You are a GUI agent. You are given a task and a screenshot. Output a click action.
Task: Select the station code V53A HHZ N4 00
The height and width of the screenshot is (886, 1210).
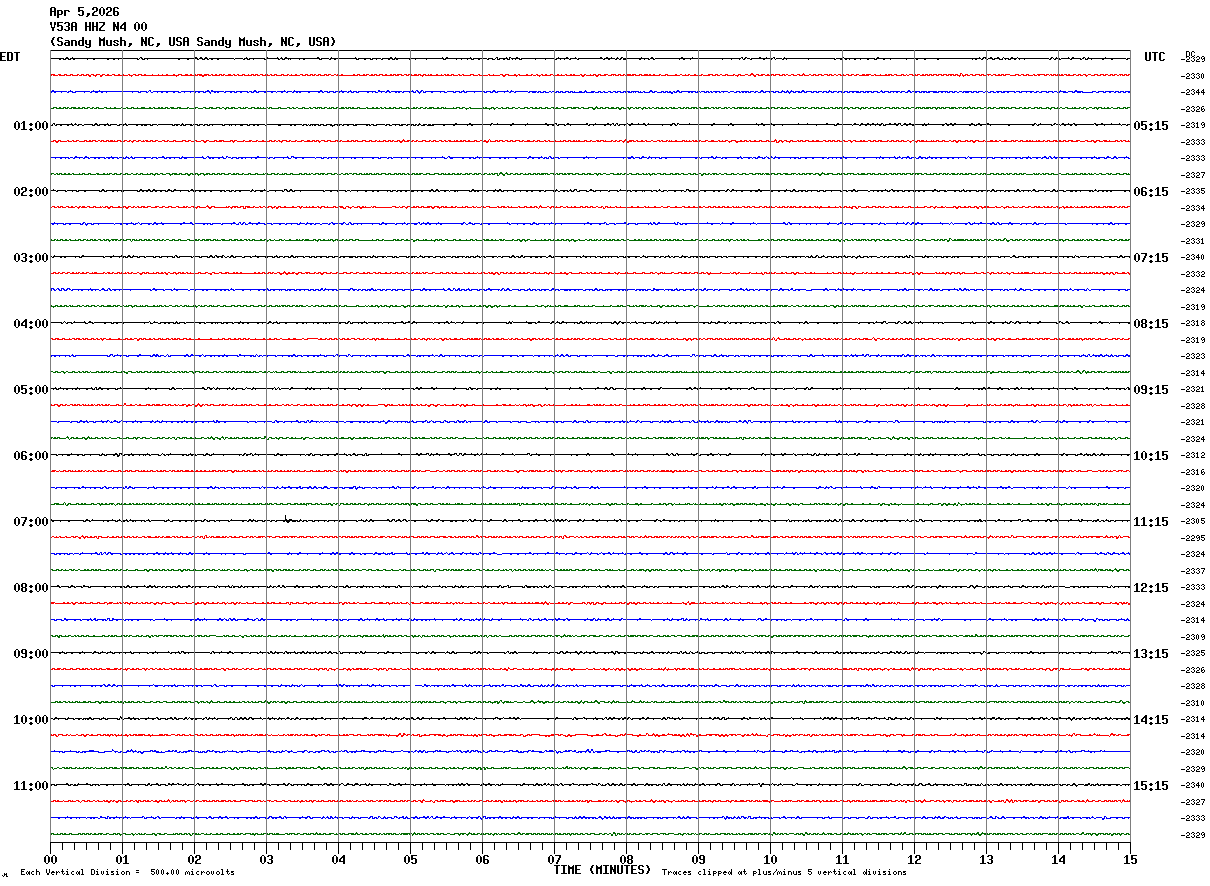click(x=98, y=27)
